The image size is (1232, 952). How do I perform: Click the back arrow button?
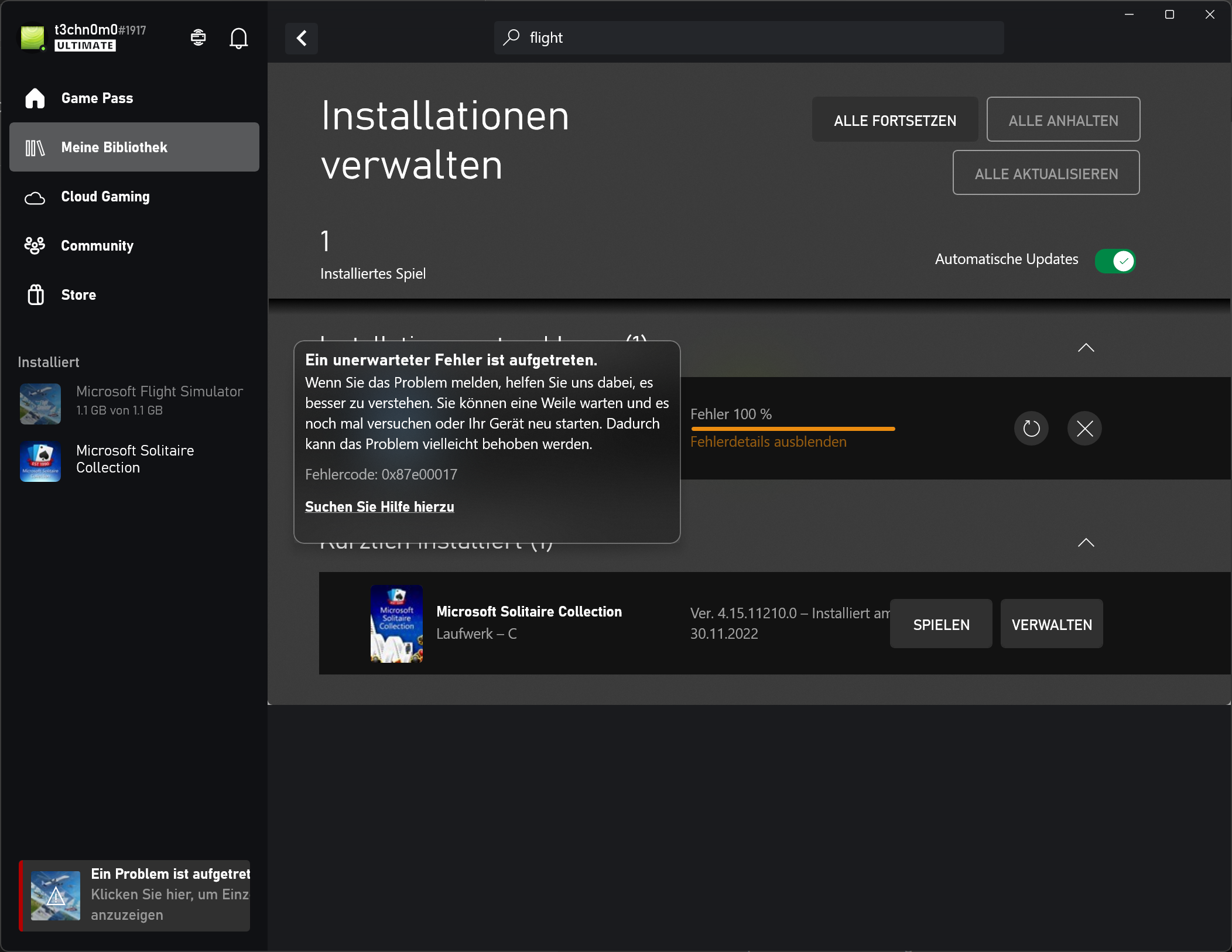point(302,39)
